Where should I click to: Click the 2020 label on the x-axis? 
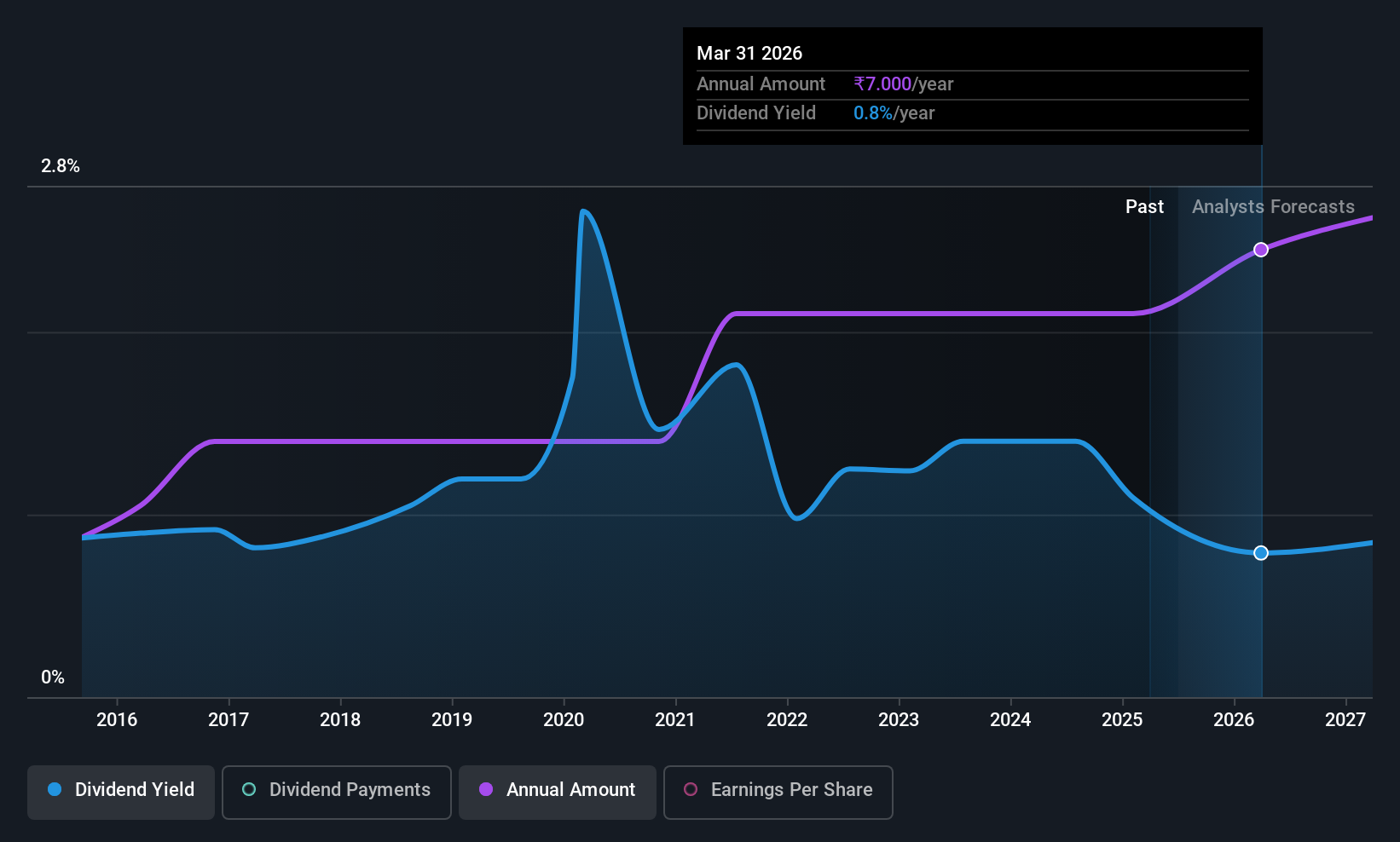(564, 719)
